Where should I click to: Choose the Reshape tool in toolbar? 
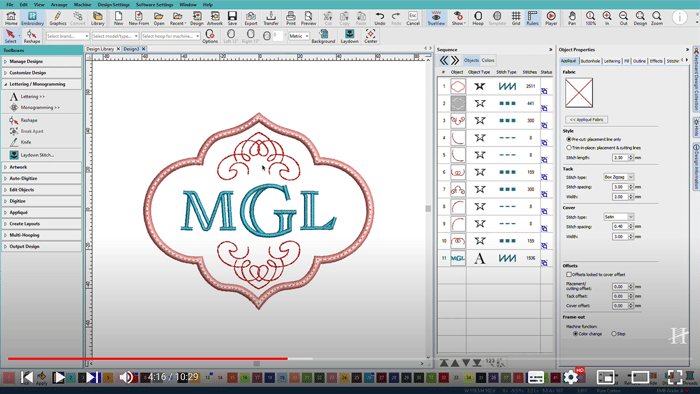32,36
